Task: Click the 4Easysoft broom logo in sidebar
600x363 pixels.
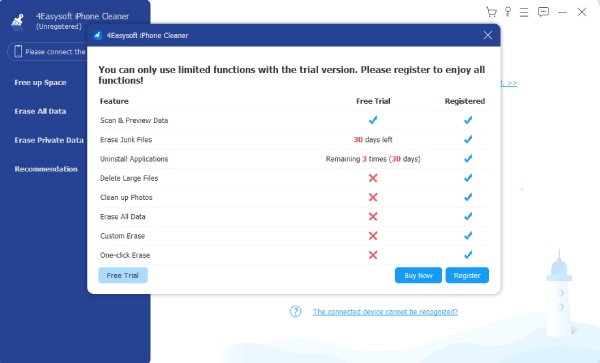Action: pos(17,21)
